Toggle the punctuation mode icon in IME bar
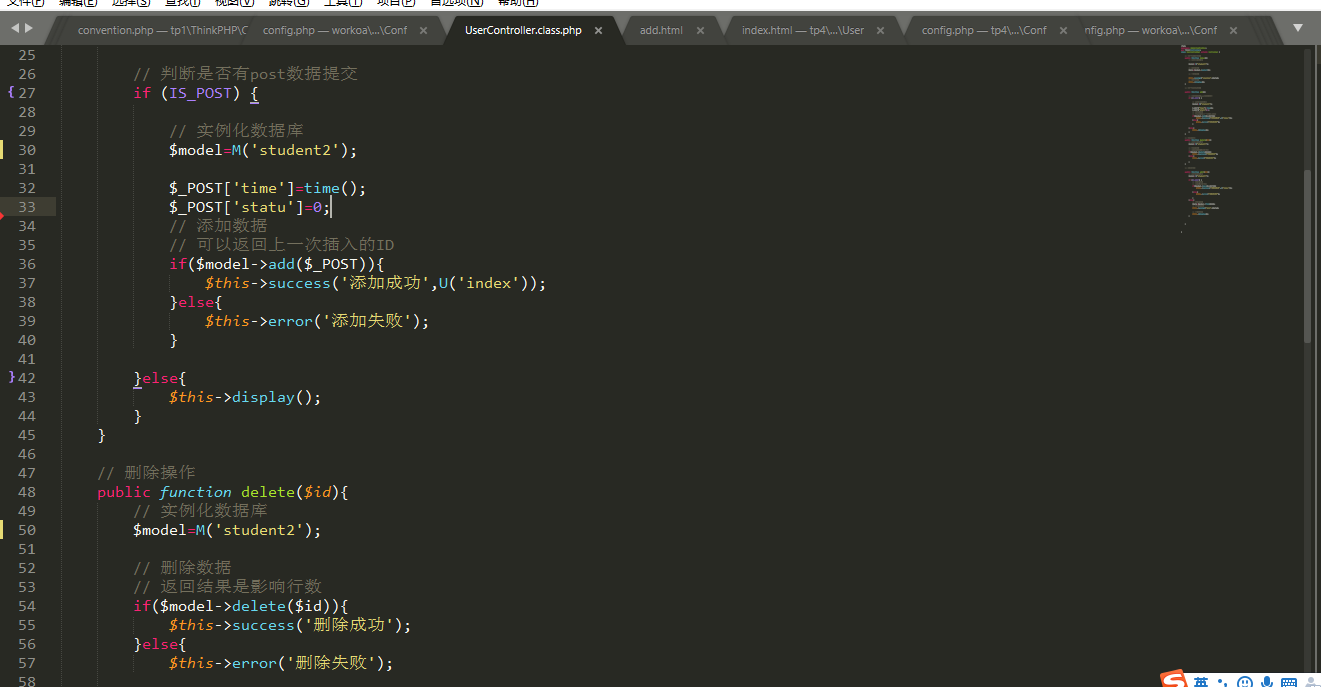Screen dimensions: 1321x687 (x=1222, y=683)
